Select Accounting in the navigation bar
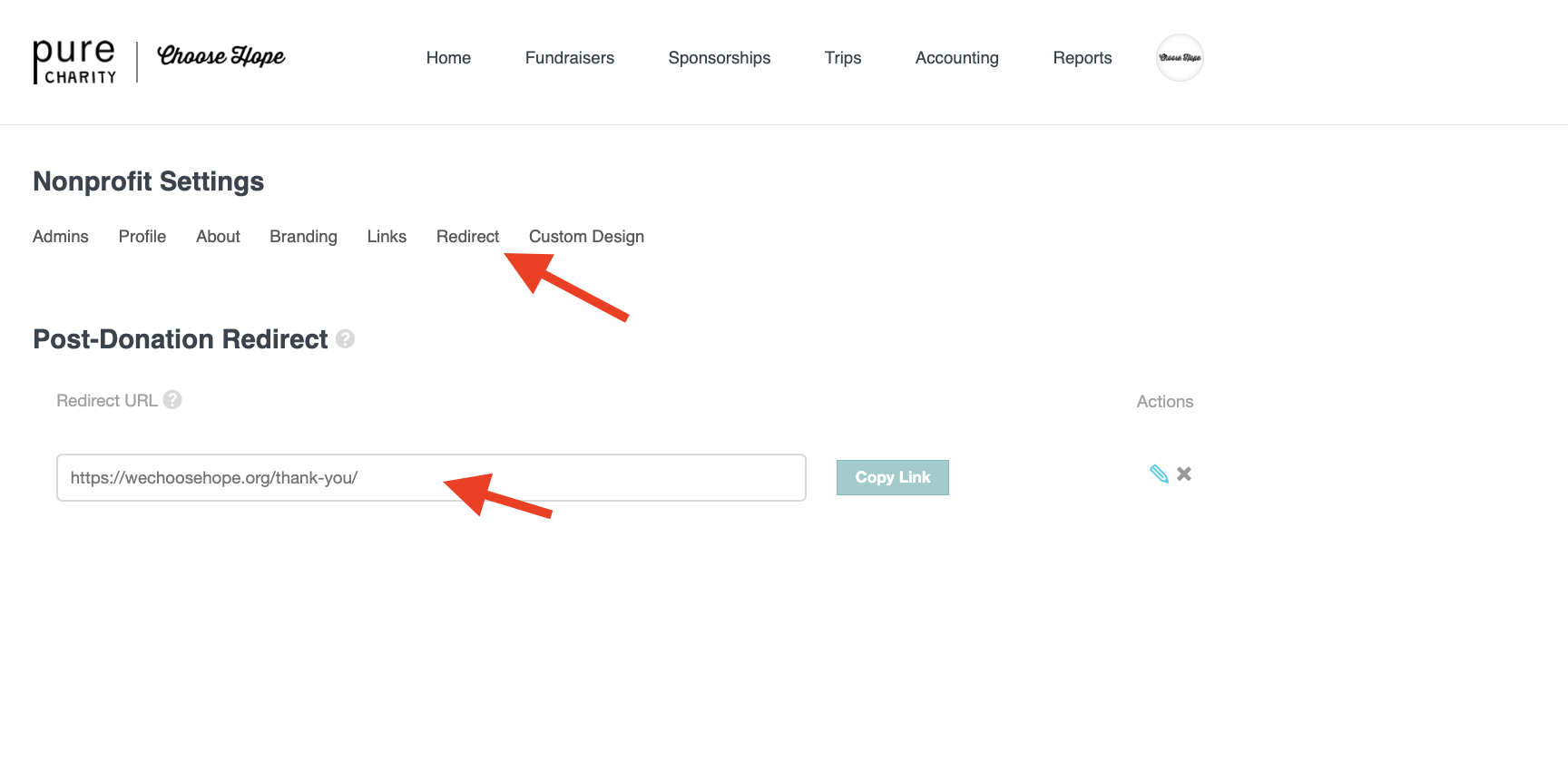The width and height of the screenshot is (1568, 782). [x=956, y=58]
